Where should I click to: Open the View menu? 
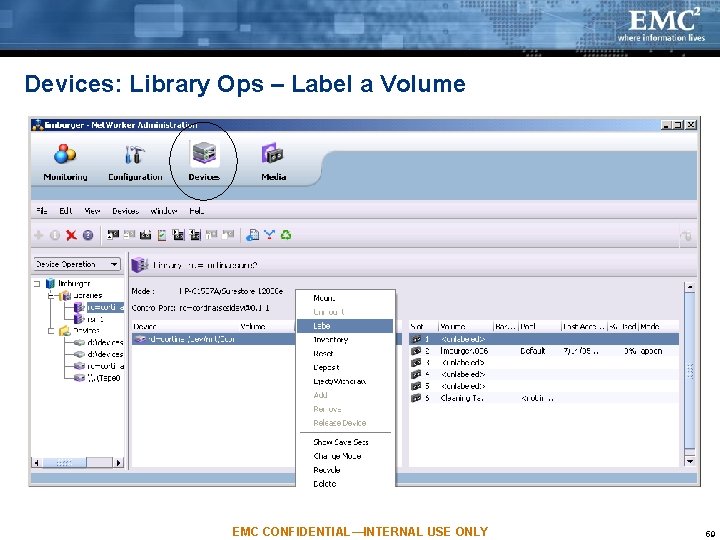[x=92, y=211]
